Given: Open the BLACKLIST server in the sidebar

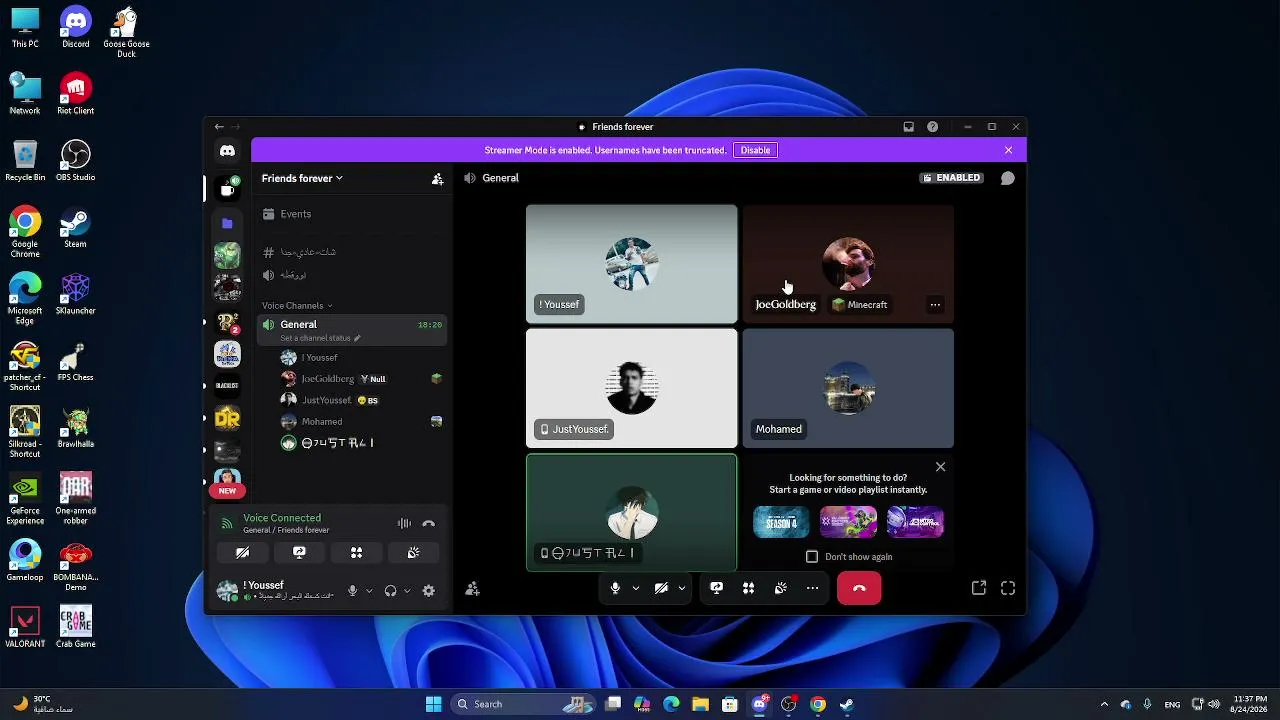Looking at the screenshot, I should tap(227, 386).
